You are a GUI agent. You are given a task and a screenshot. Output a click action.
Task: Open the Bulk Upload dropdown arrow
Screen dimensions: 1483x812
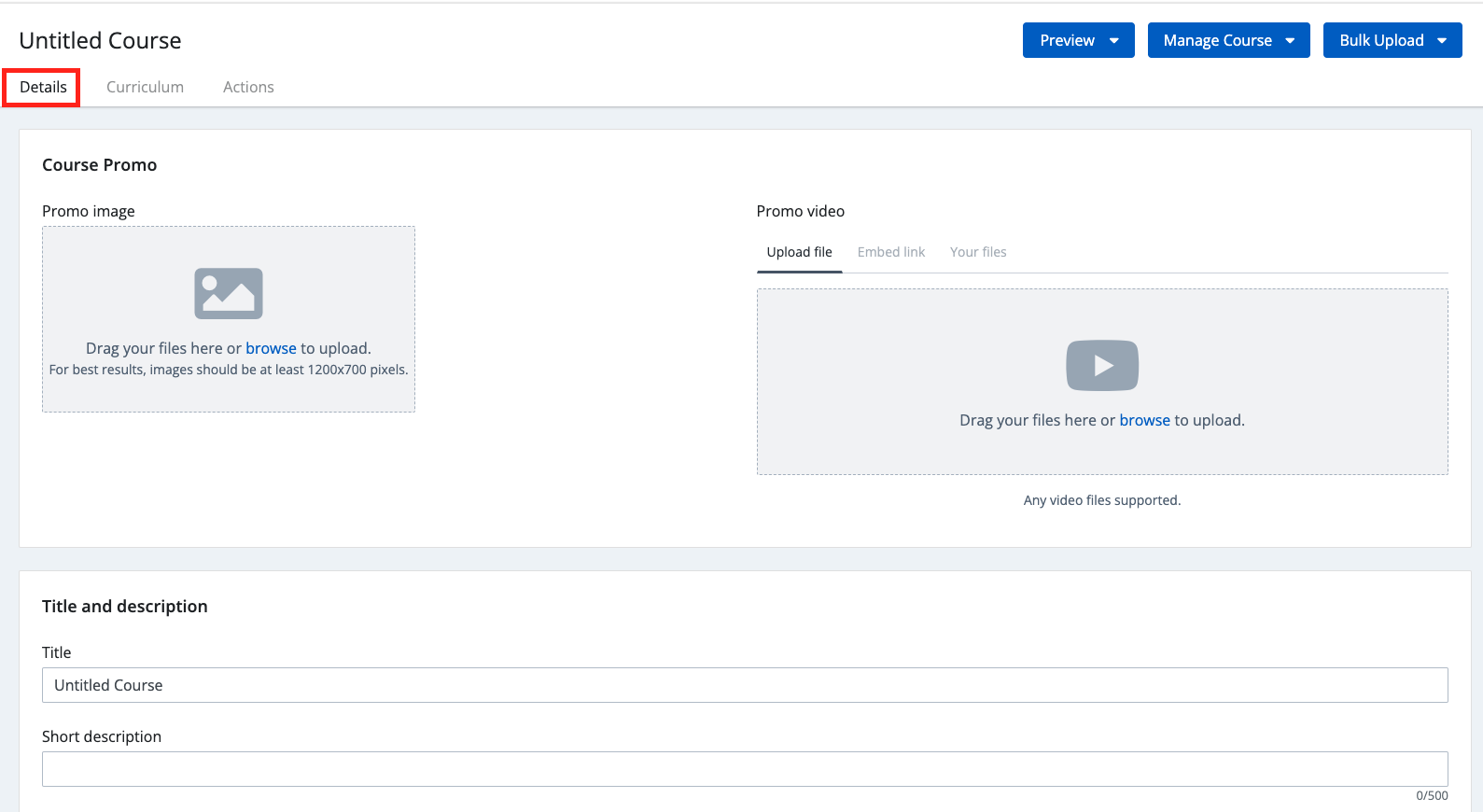pyautogui.click(x=1442, y=41)
